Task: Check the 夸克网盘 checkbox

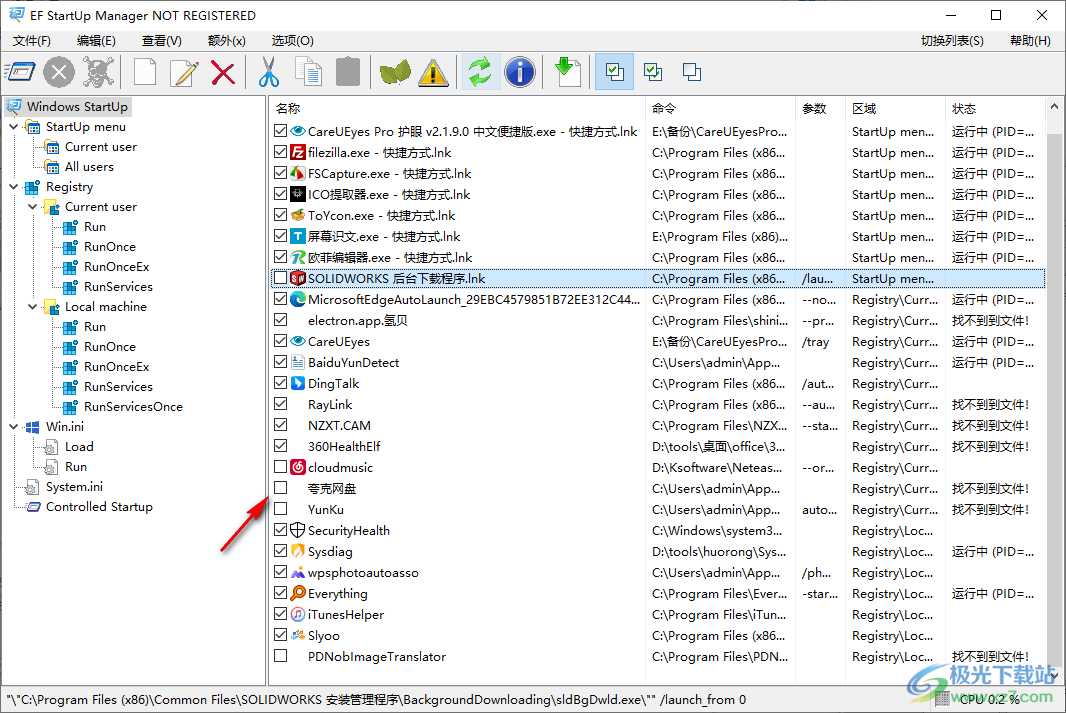Action: pos(280,487)
